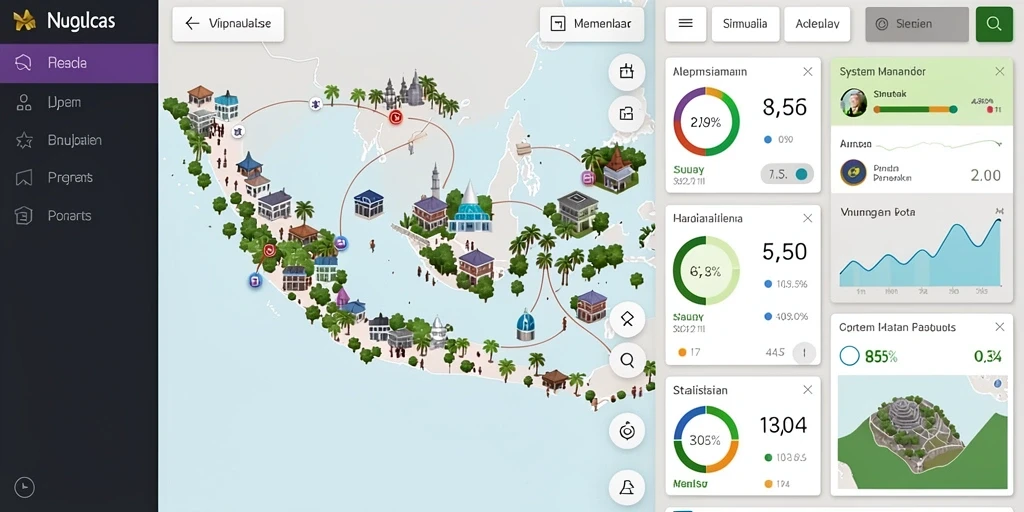Image resolution: width=1024 pixels, height=512 pixels.
Task: Click the magnifier zoom icon on map
Action: [x=627, y=360]
